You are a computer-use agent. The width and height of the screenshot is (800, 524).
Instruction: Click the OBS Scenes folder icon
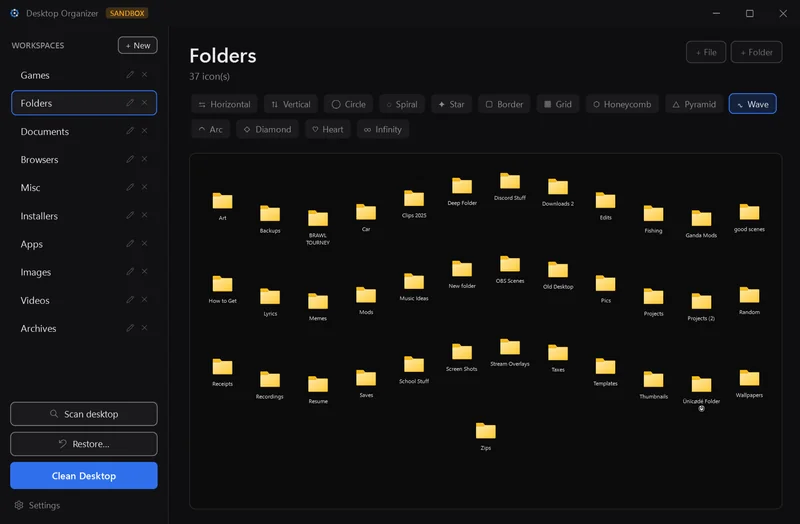click(x=510, y=264)
